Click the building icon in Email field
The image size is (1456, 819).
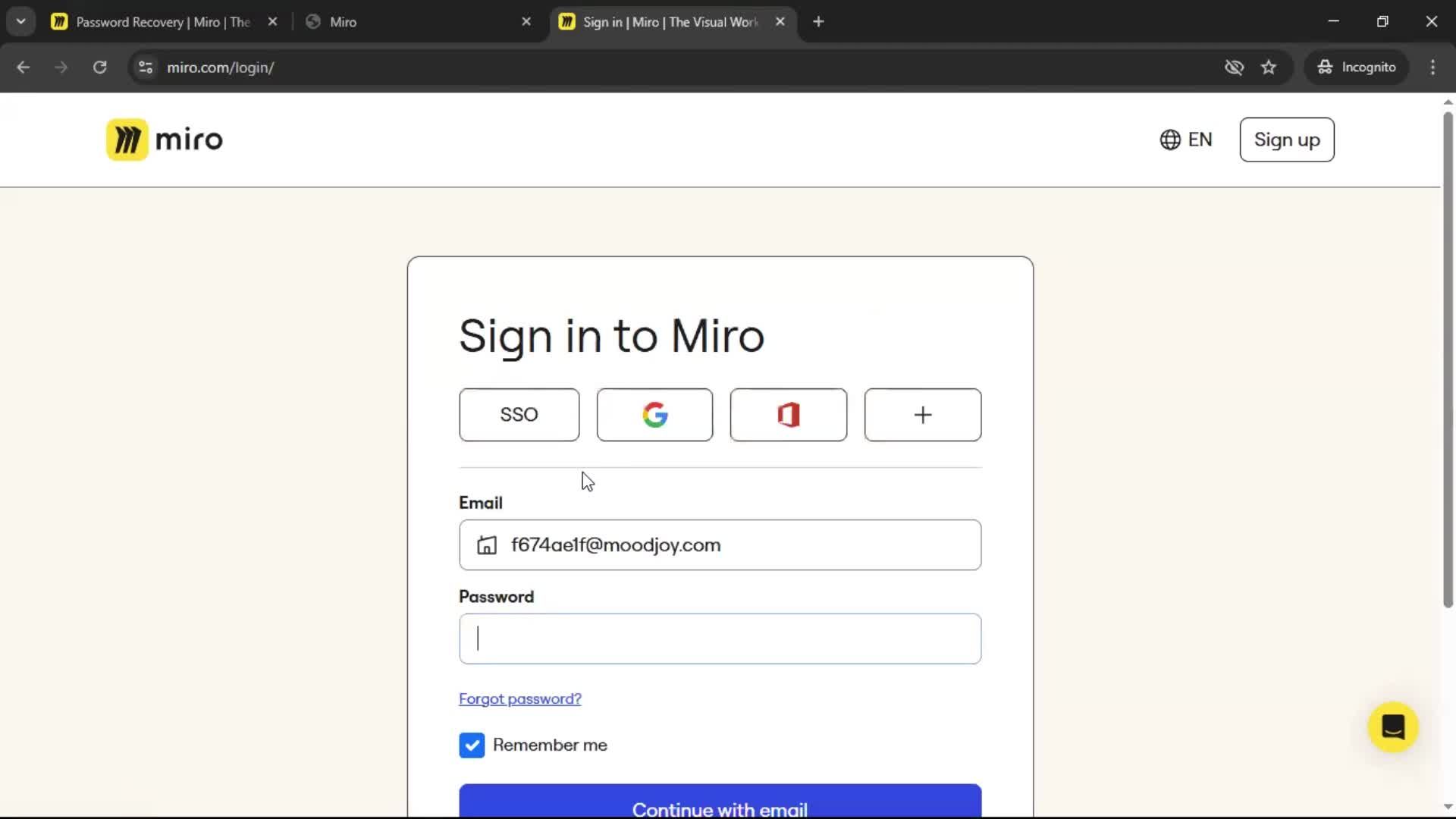point(487,545)
